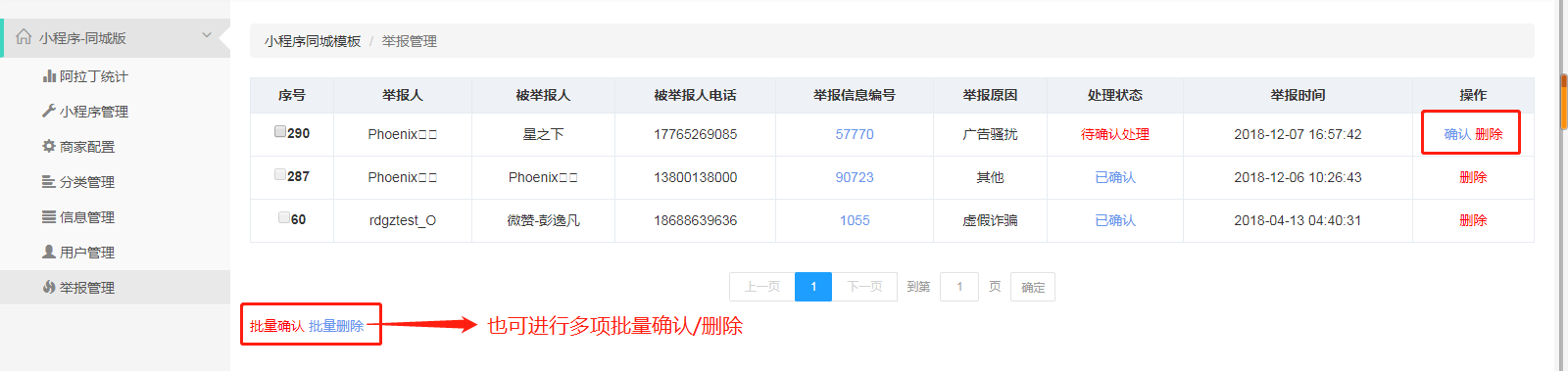Viewport: 1568px width, 371px height.
Task: Click the 待确认处理 status in row 290
Action: coord(1115,134)
